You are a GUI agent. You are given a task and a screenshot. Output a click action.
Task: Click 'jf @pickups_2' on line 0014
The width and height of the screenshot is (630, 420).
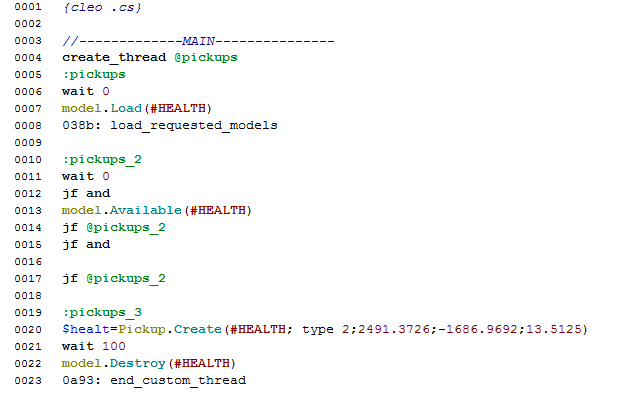114,228
